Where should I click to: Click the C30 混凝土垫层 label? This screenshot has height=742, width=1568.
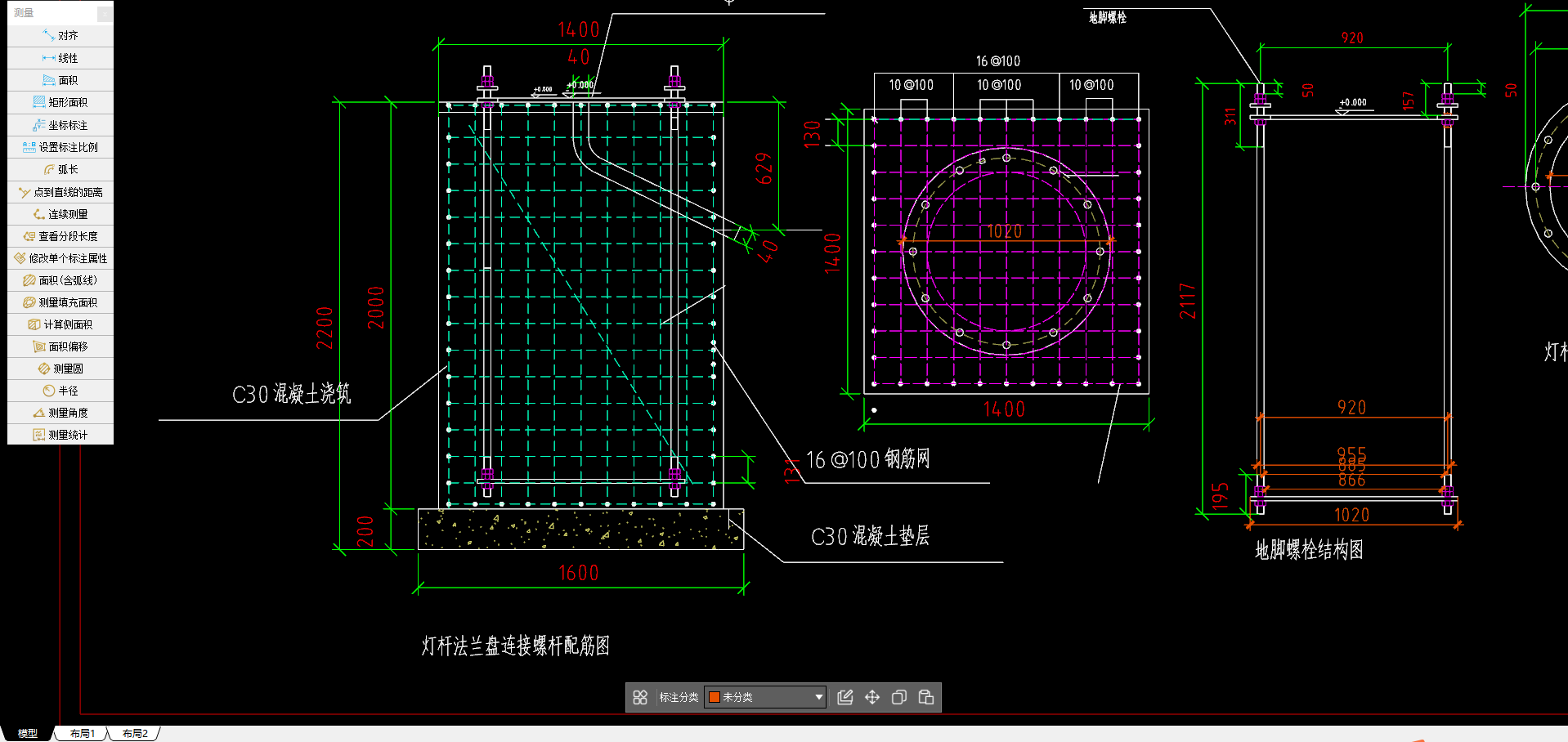pos(870,536)
